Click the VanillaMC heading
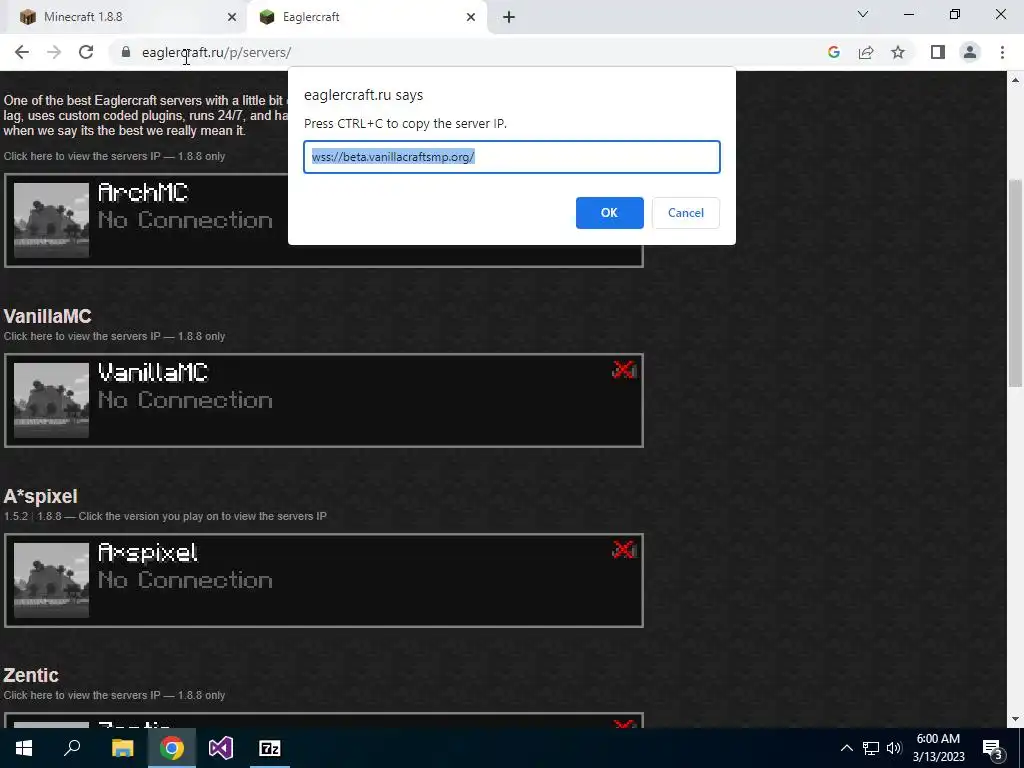 (x=48, y=316)
